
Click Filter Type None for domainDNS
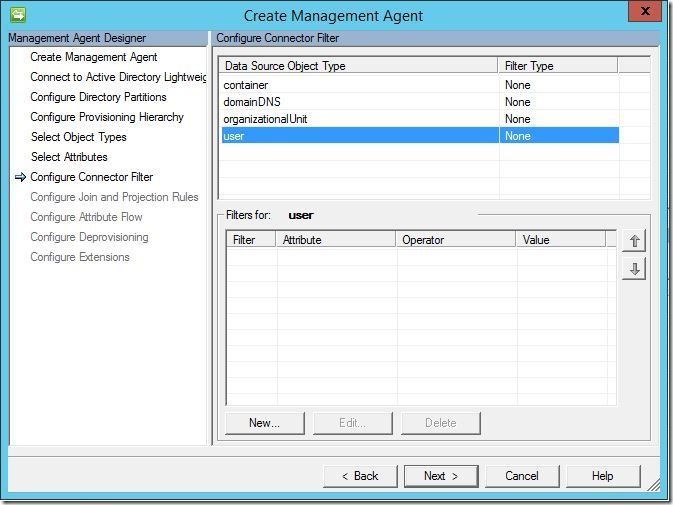(x=518, y=102)
